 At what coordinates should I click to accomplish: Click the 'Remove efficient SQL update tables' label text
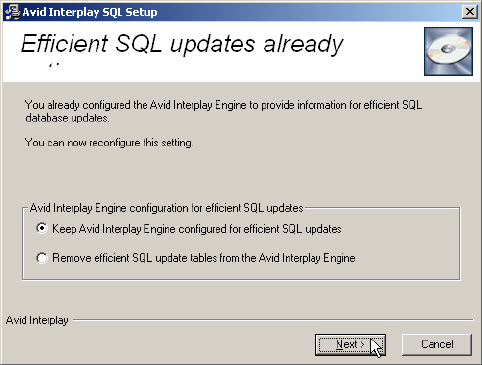tap(204, 258)
